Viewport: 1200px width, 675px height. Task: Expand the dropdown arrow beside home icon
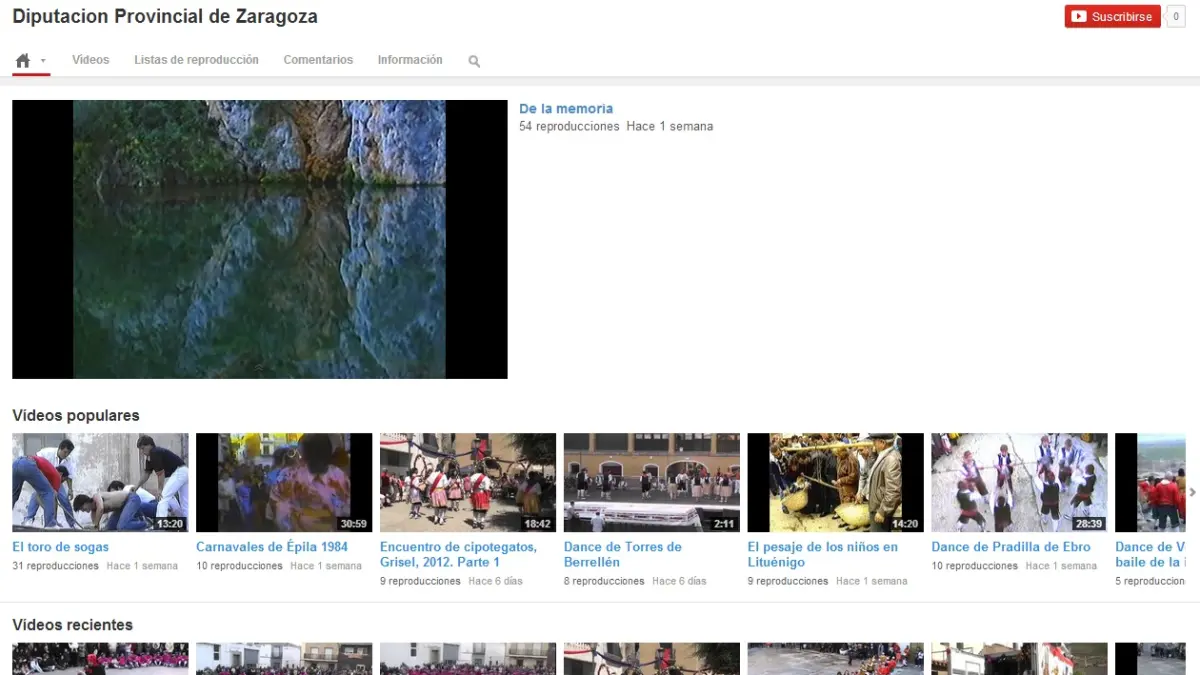[x=43, y=61]
